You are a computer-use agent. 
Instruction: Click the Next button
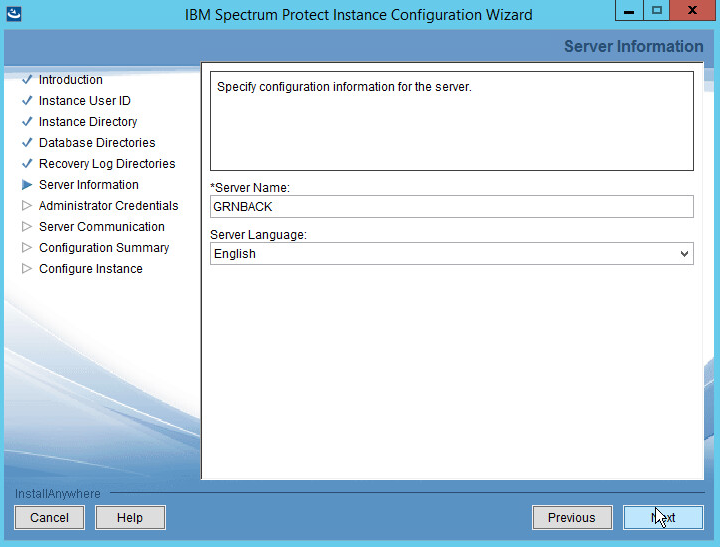click(663, 518)
